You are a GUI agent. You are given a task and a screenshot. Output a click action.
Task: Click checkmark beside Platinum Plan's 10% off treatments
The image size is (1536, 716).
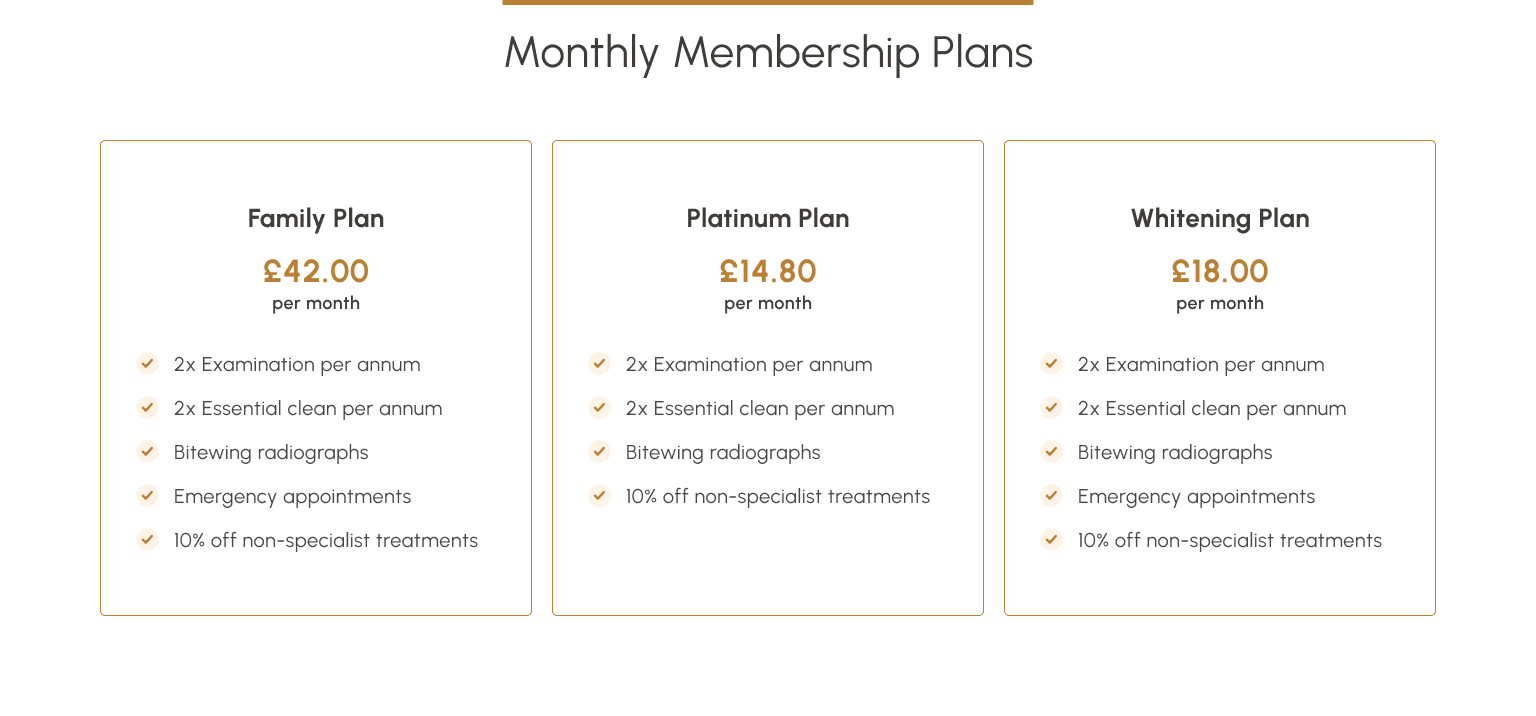[x=599, y=495]
